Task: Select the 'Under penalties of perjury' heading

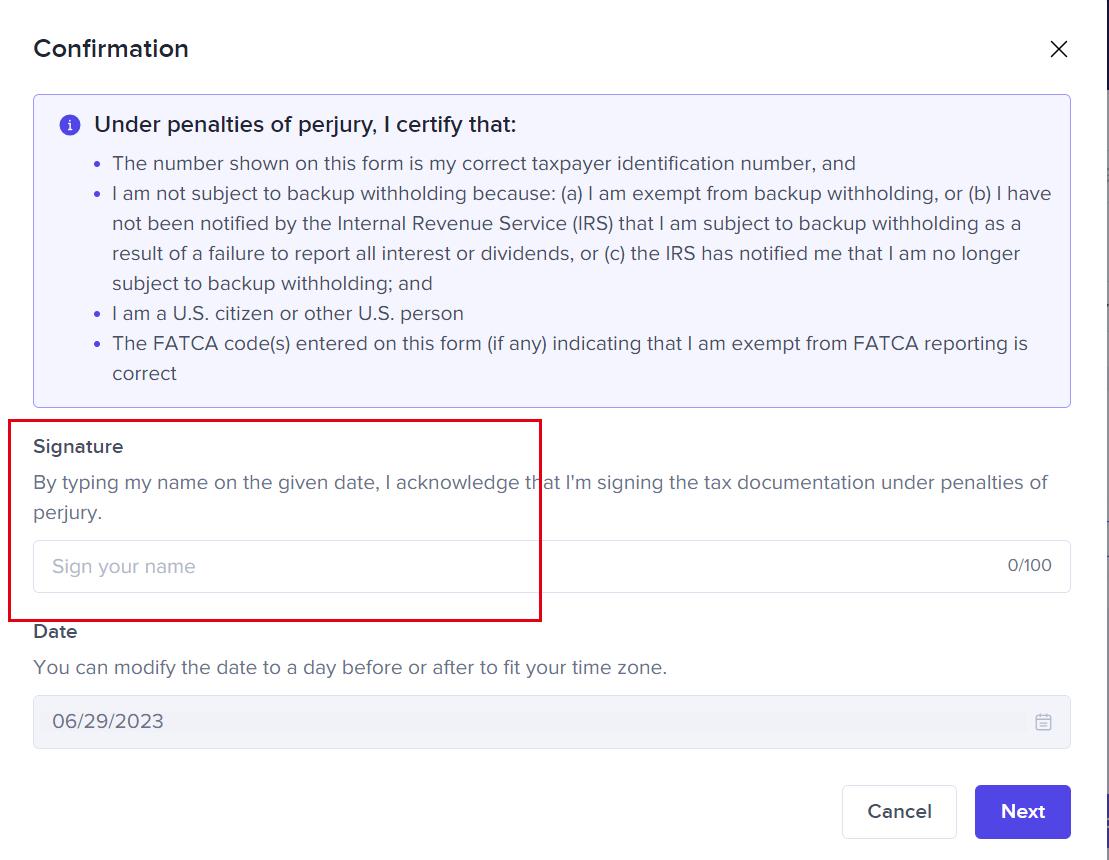Action: pos(305,124)
